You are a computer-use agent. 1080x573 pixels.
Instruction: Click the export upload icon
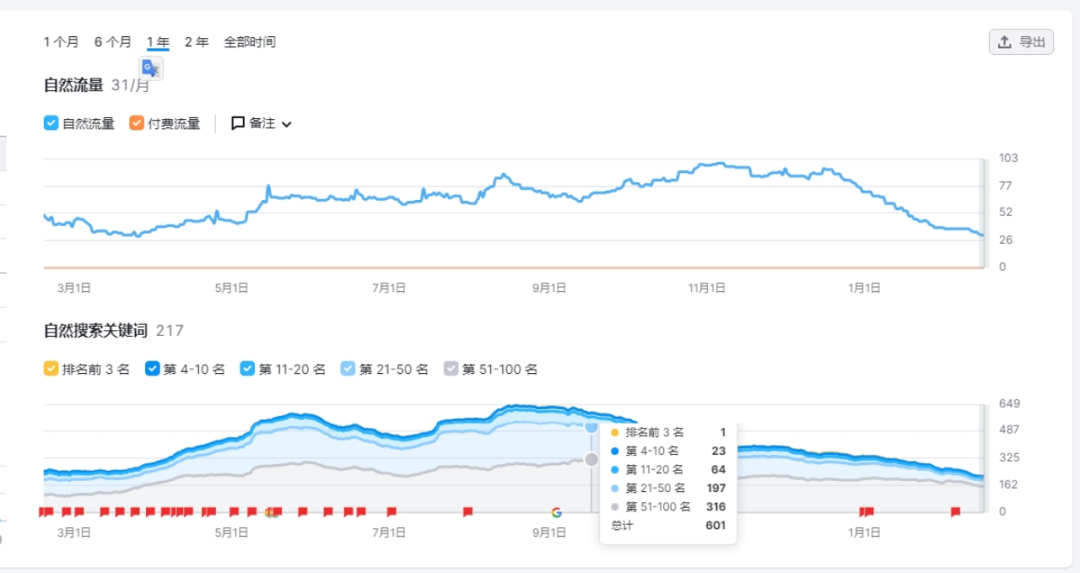[1004, 42]
